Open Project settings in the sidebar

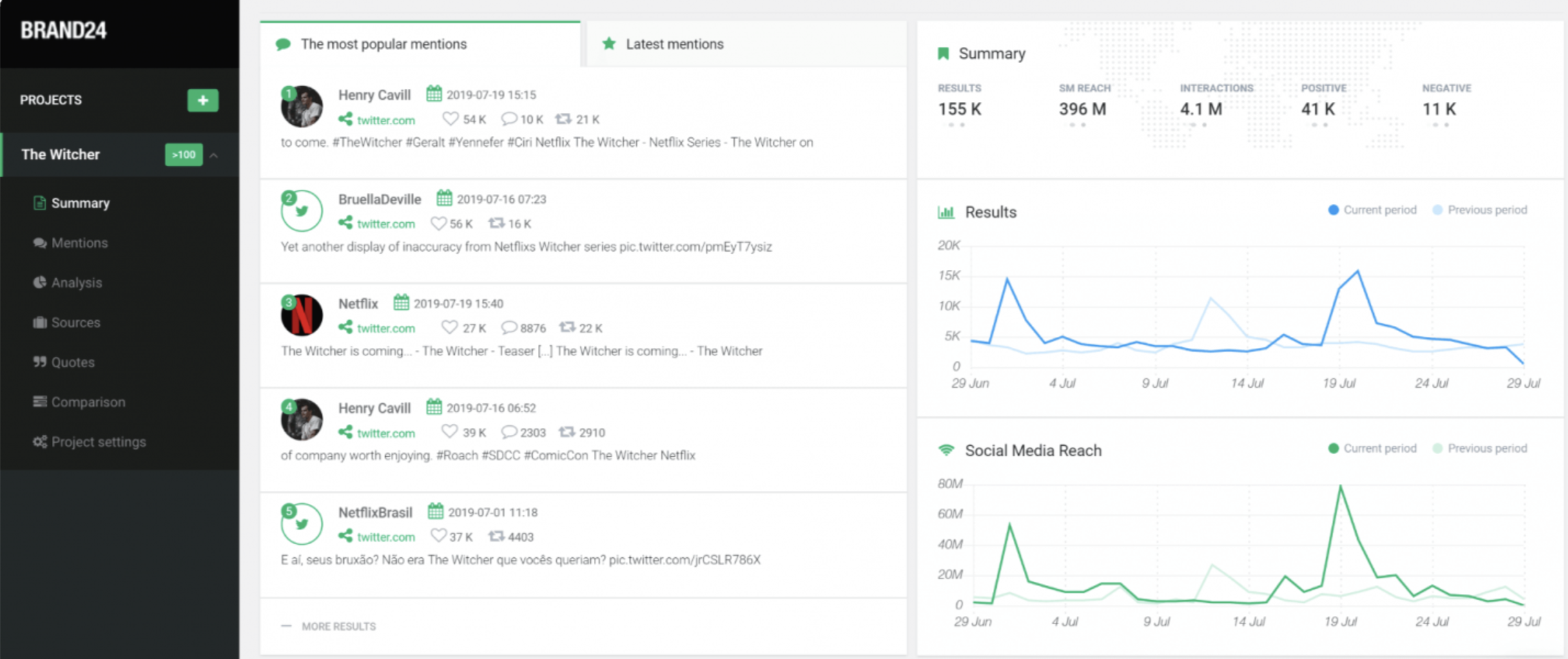point(98,442)
